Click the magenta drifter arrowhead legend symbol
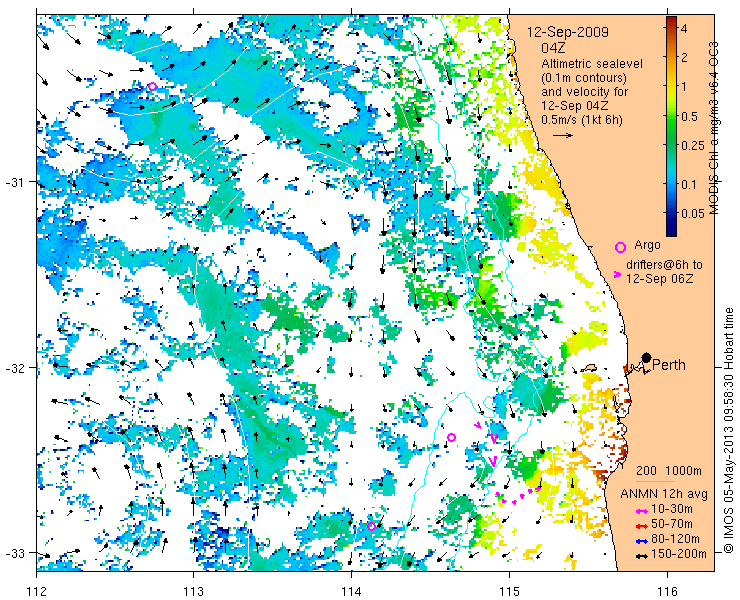The height and width of the screenshot is (600, 740). tap(617, 274)
